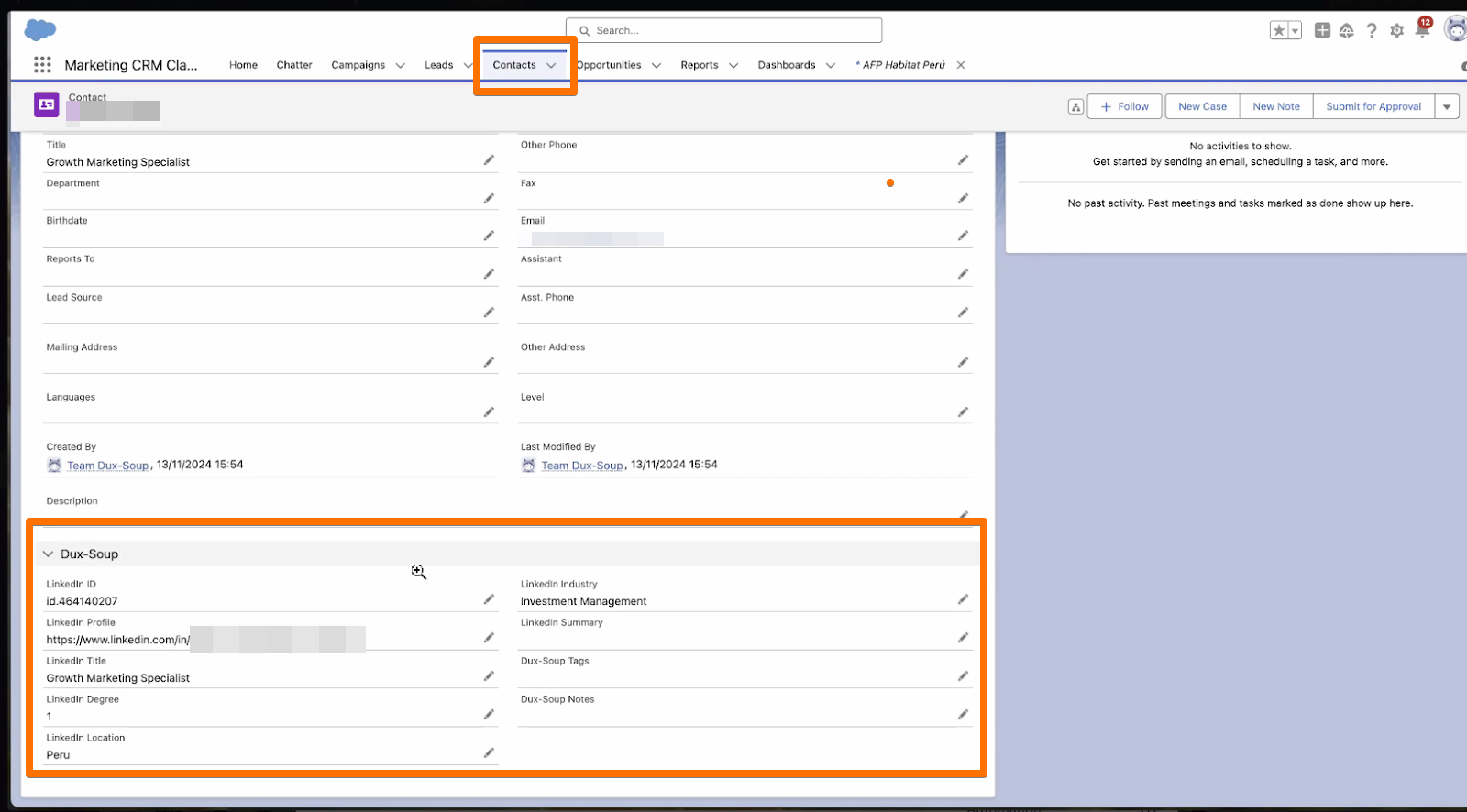Open the App Launcher grid icon
The image size is (1467, 812).
[42, 65]
